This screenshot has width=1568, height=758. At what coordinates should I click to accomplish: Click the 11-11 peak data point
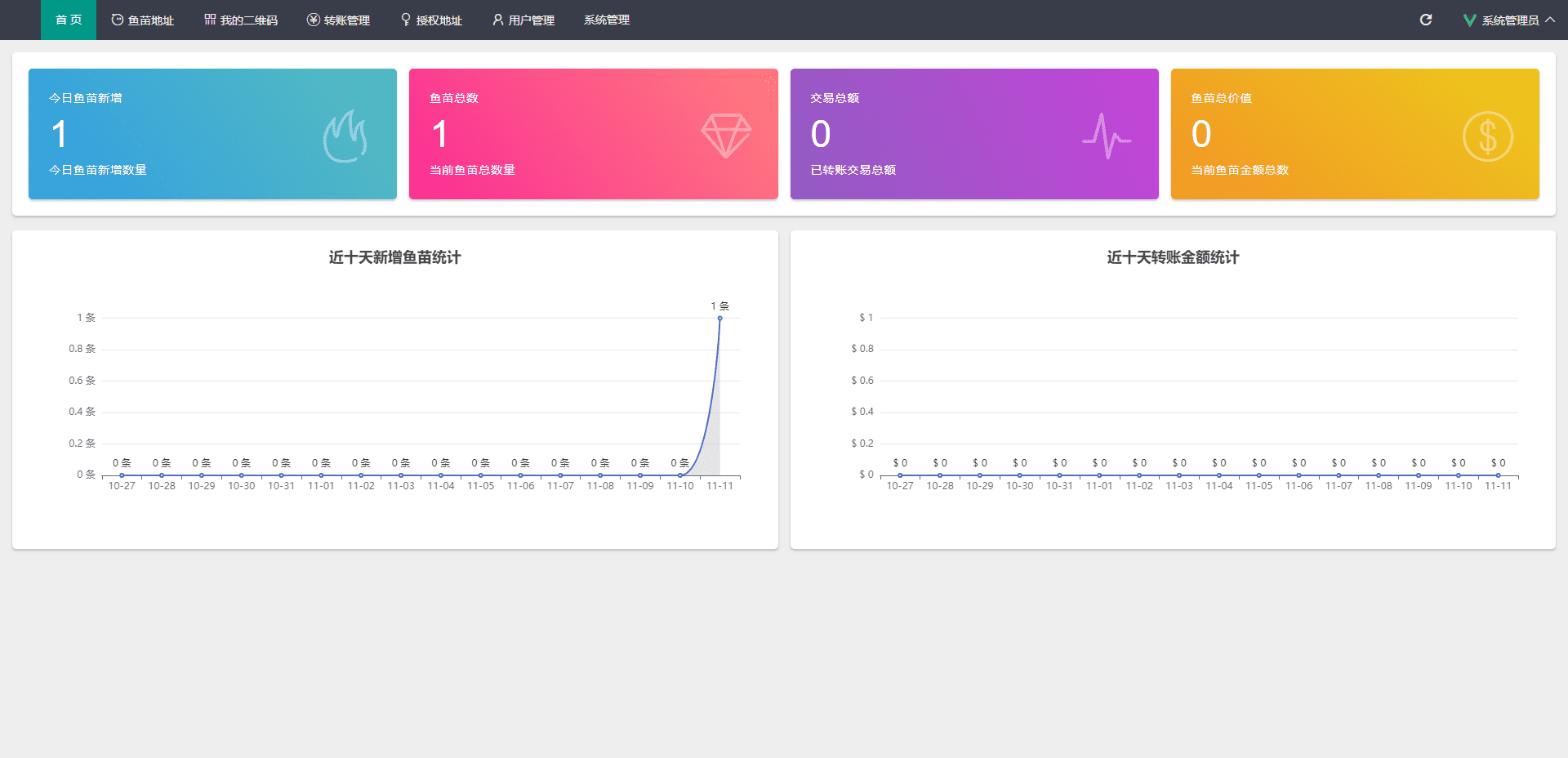719,319
